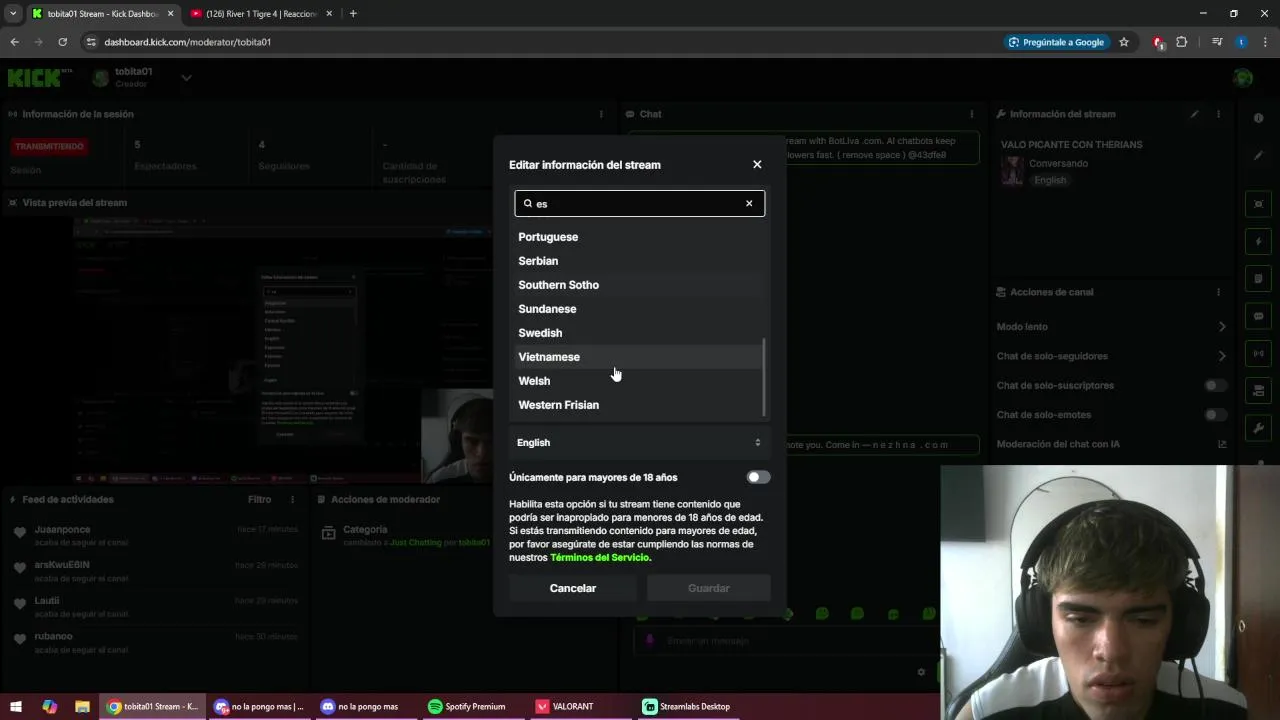The image size is (1280, 720).
Task: Close the Editar información del stream dialog
Action: point(757,165)
